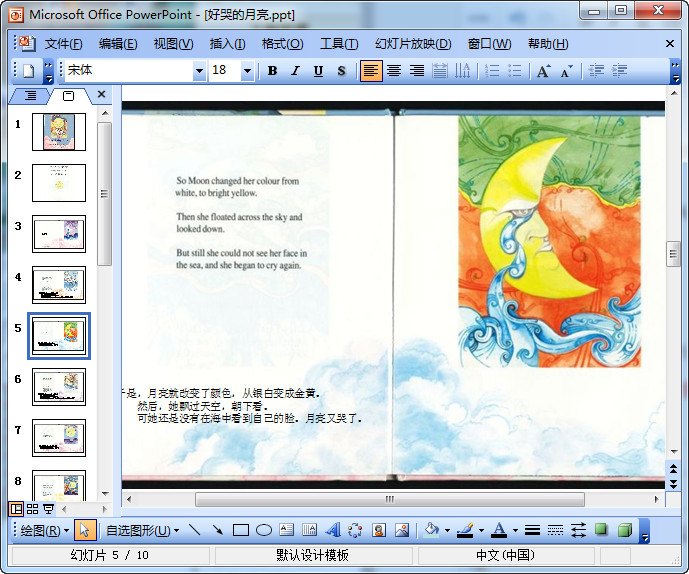
Task: Create a new blank presentation
Action: click(x=29, y=71)
